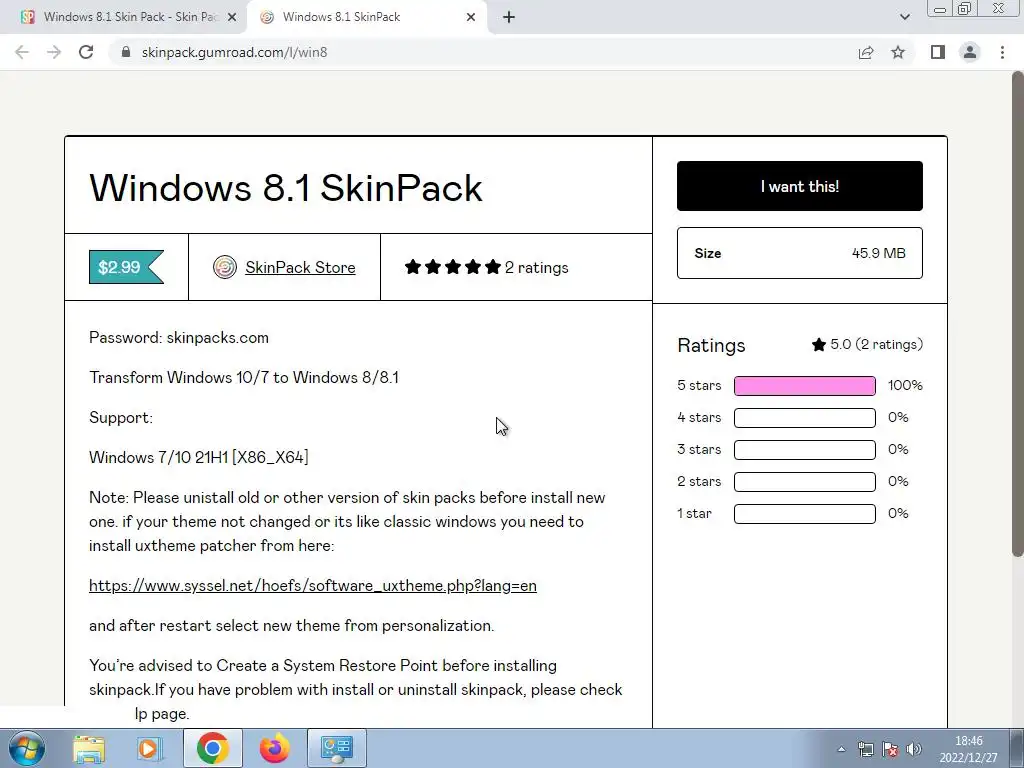Click the padlock site info icon
This screenshot has width=1024, height=768.
pos(126,52)
